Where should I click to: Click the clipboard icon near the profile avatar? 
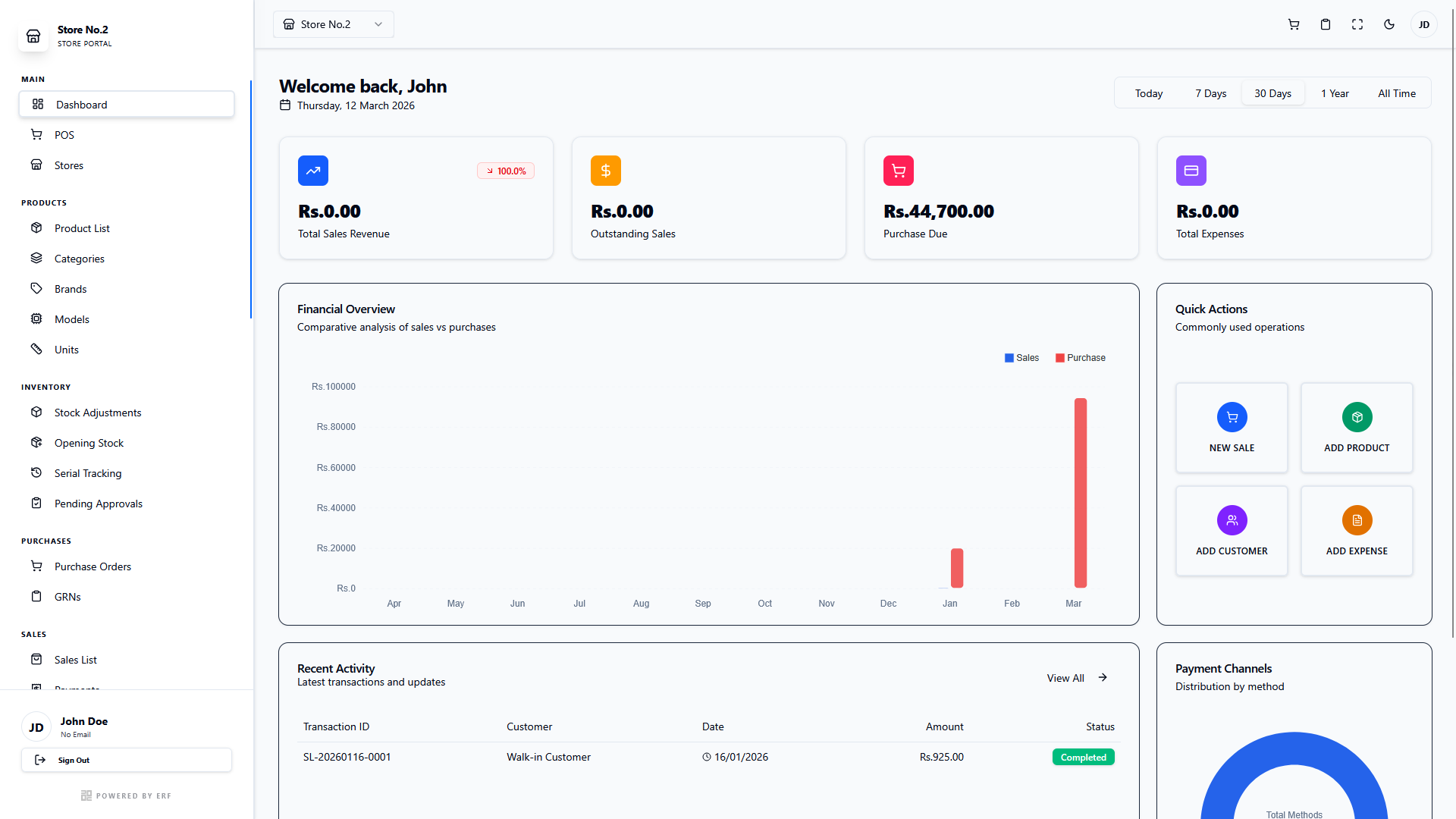click(1325, 24)
